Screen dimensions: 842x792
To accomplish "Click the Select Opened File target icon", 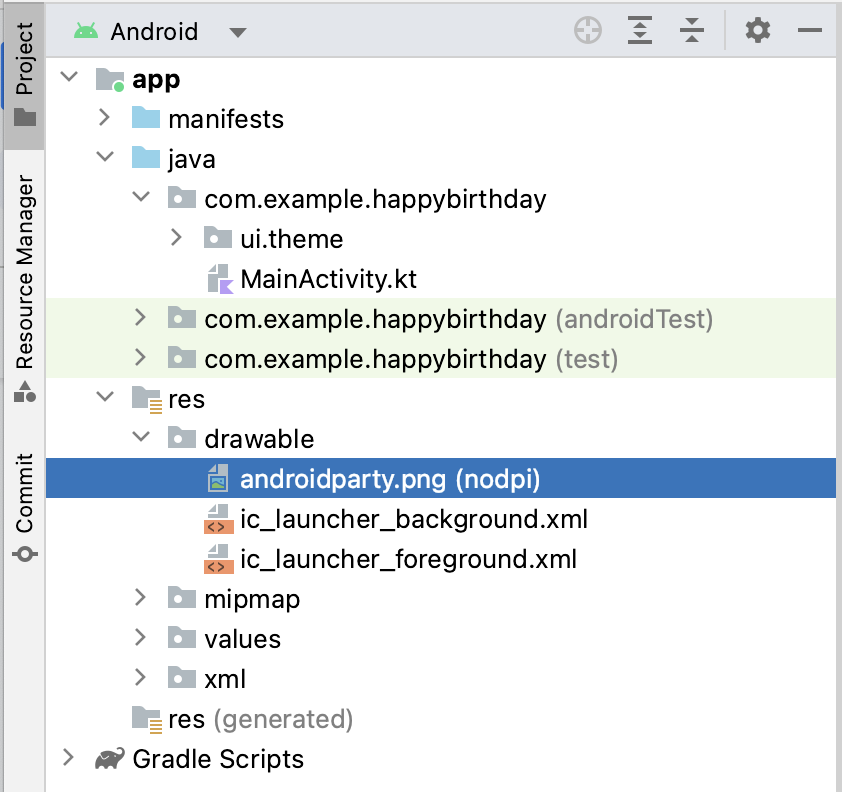I will coord(588,31).
